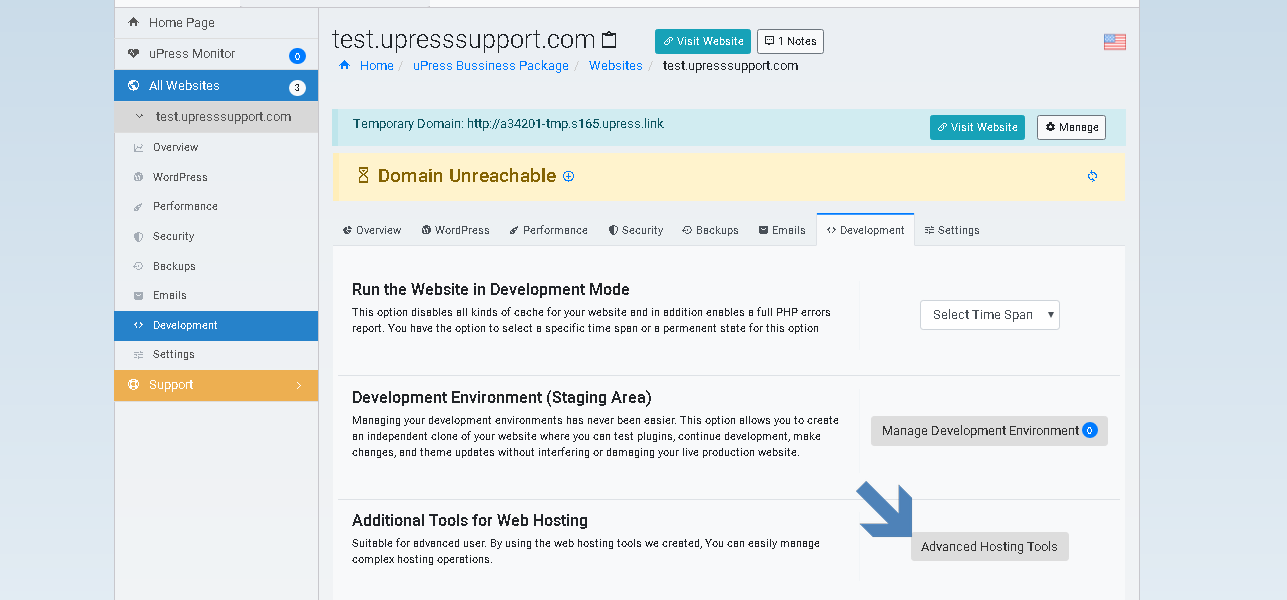
Task: Expand the Support menu chevron
Action: click(x=298, y=385)
